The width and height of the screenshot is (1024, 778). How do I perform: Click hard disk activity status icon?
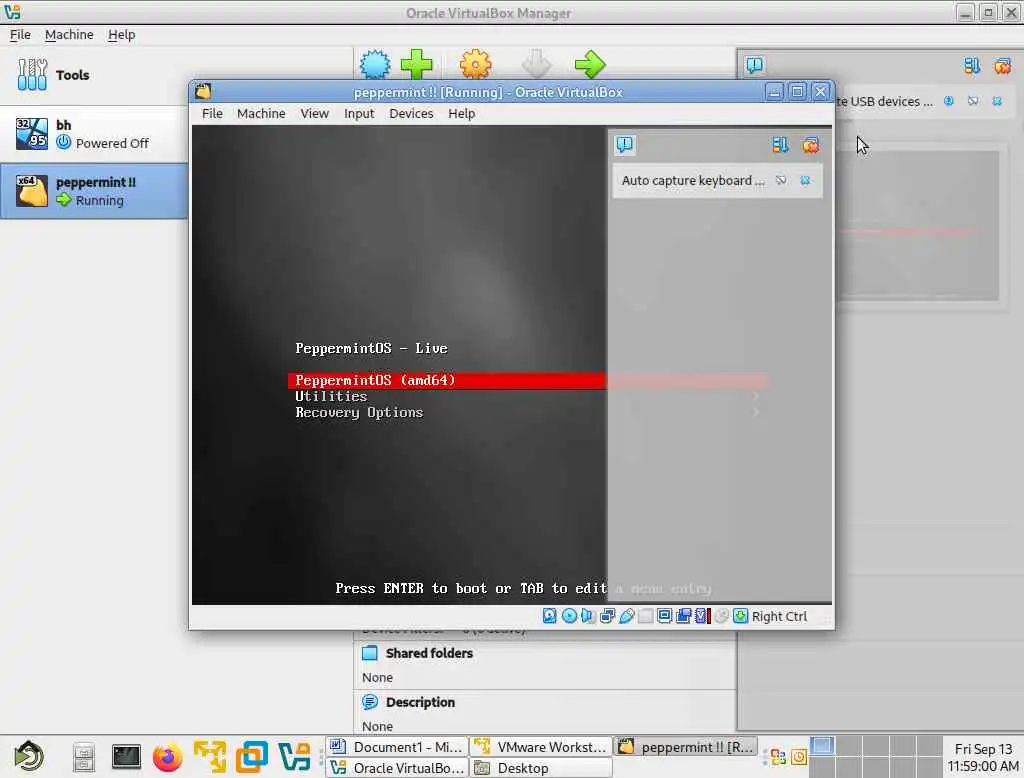click(550, 616)
